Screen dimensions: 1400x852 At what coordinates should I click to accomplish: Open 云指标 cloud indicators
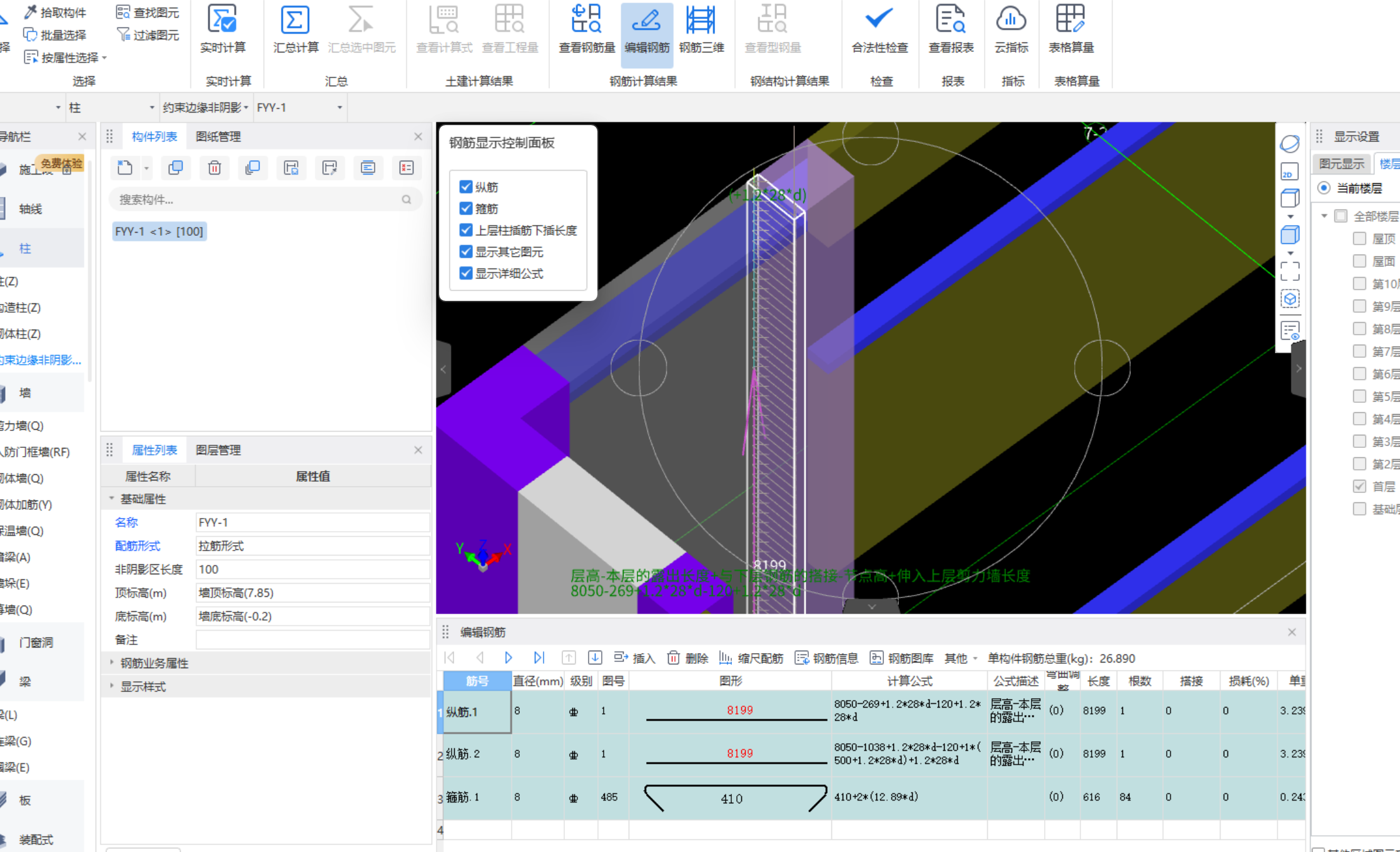click(1011, 29)
